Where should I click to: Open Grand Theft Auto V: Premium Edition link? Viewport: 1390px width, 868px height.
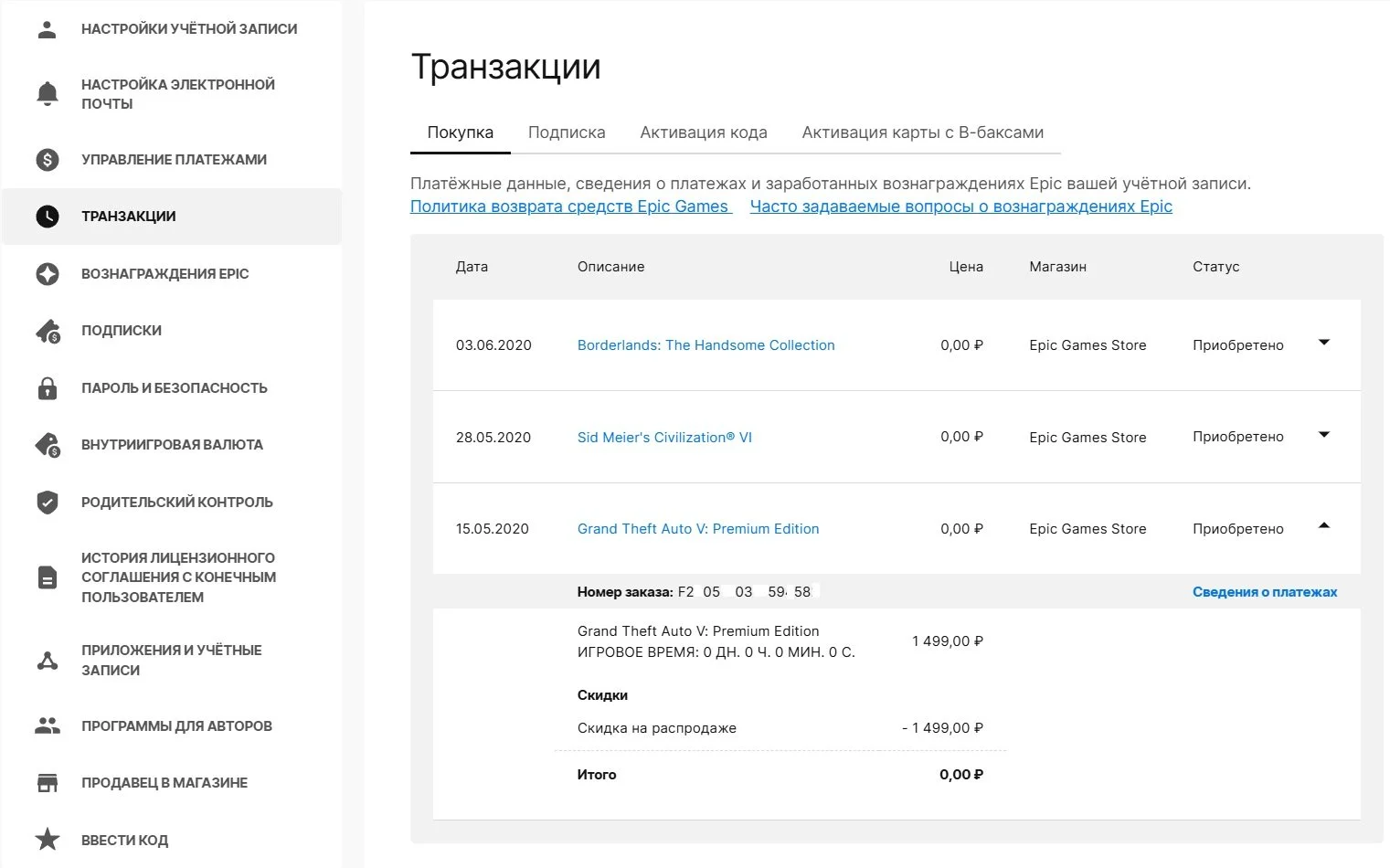[x=698, y=529]
